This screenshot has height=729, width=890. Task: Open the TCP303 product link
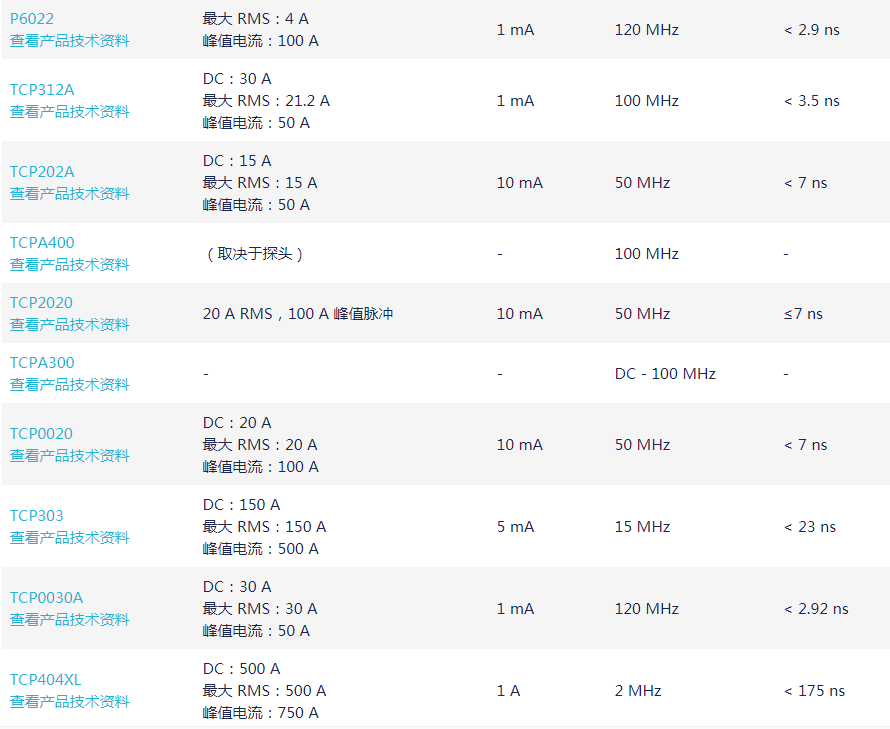(x=37, y=516)
